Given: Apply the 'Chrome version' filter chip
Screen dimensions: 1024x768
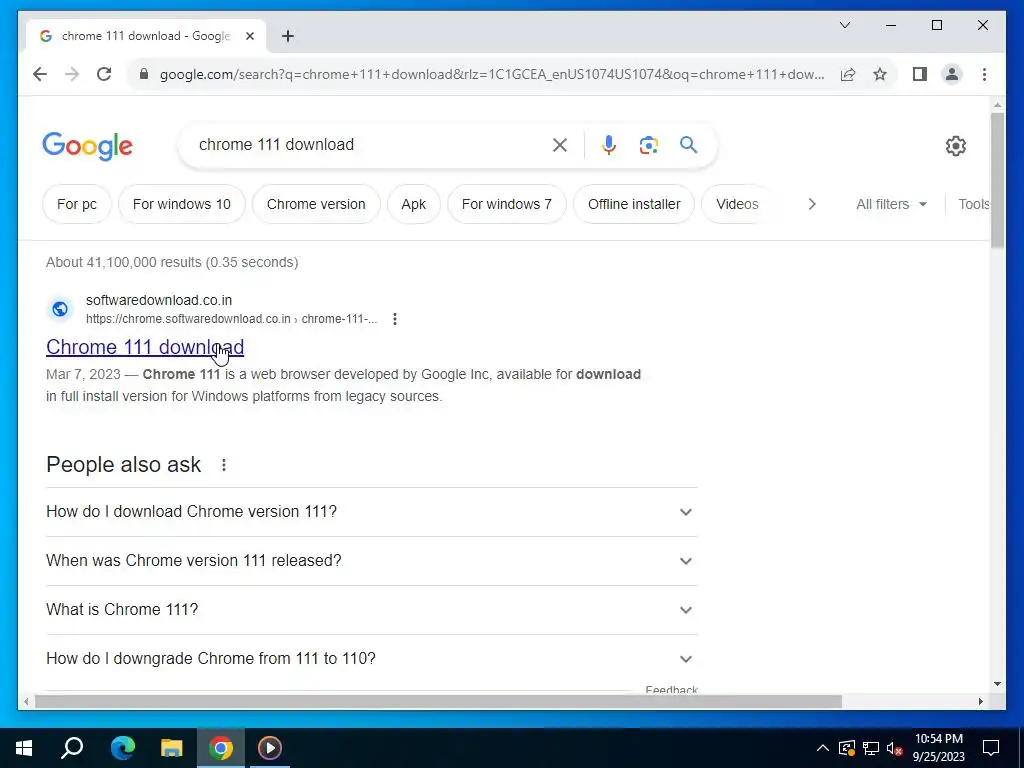Looking at the screenshot, I should 316,204.
